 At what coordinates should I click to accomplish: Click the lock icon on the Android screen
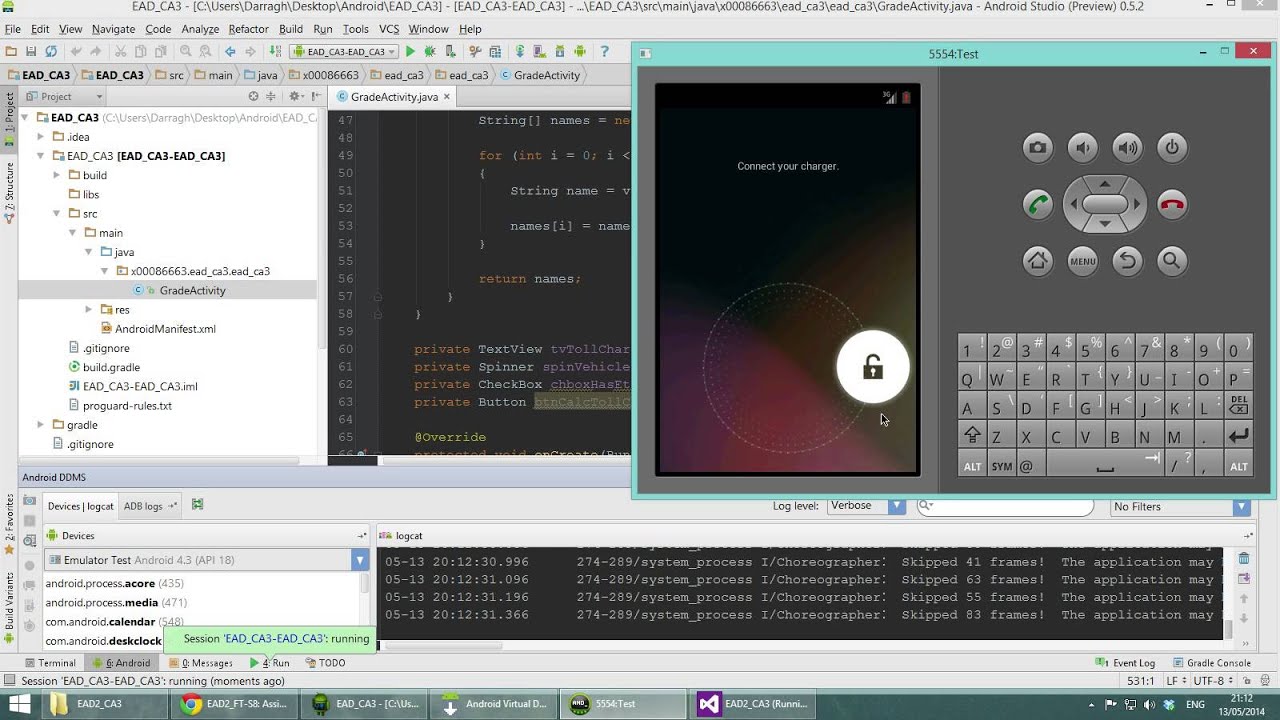click(x=873, y=367)
